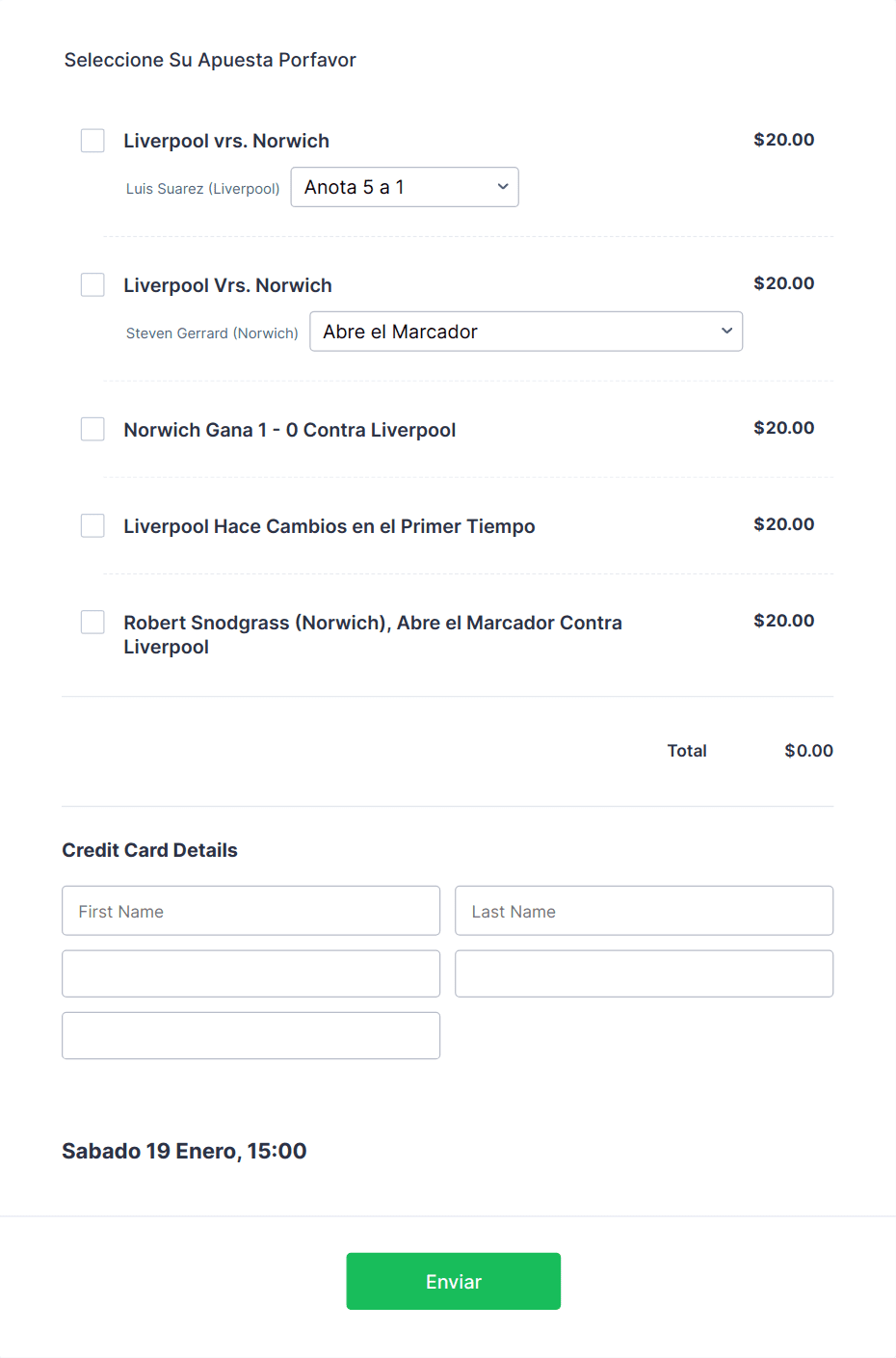This screenshot has width=896, height=1358.
Task: Click Robert Snodgrass Abre el Marcador label
Action: click(x=373, y=634)
